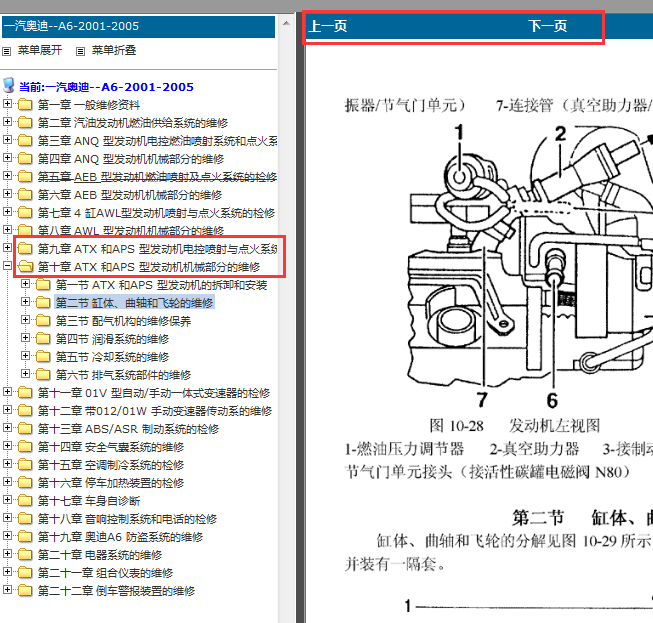Expand 第一章 一般维修资料 with plus box
Viewport: 653px width, 623px height.
[x=7, y=104]
